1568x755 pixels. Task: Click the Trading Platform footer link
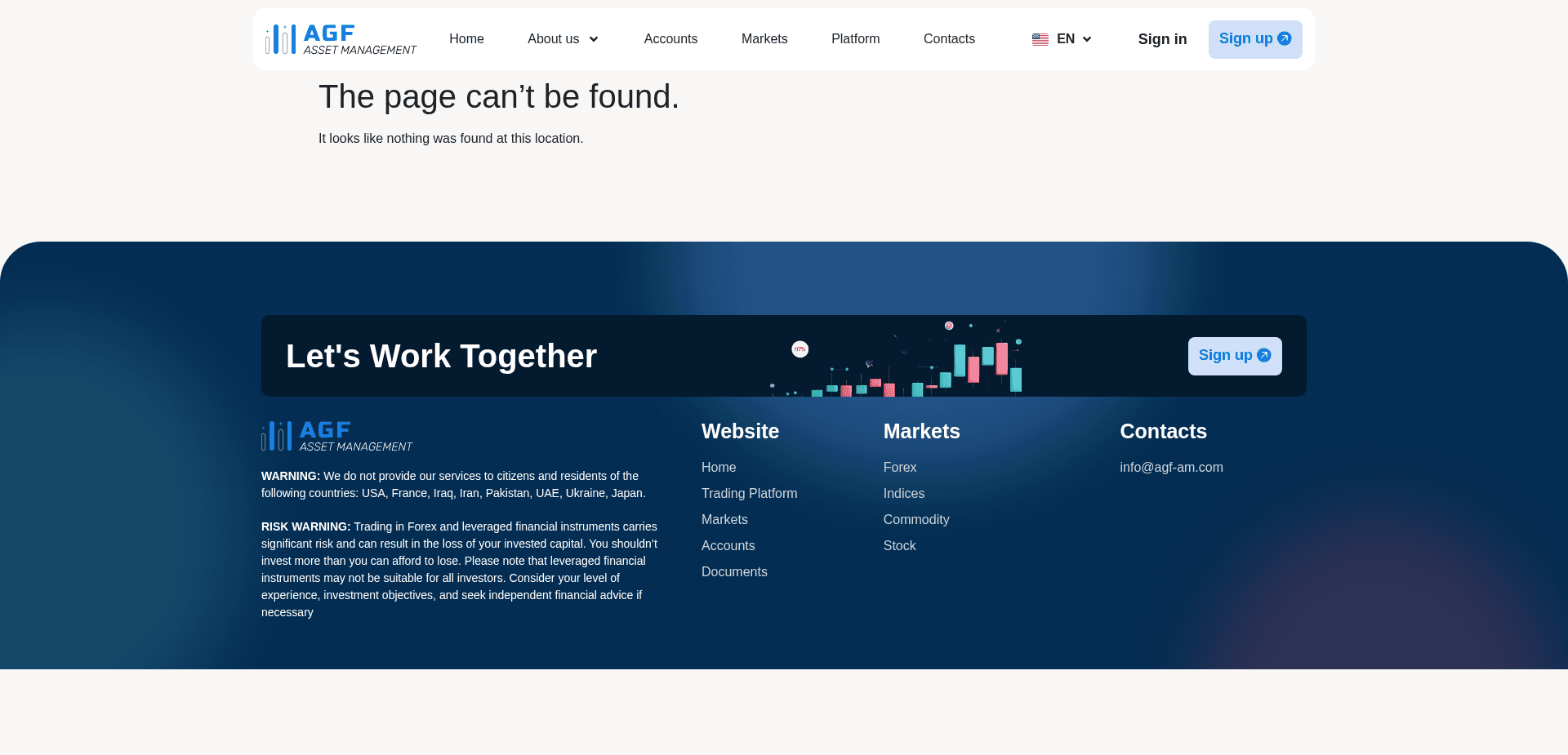pyautogui.click(x=749, y=493)
